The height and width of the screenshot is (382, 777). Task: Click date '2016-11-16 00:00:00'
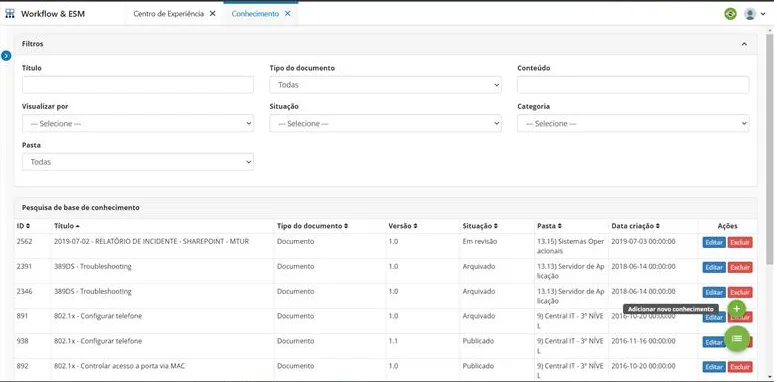(x=643, y=341)
